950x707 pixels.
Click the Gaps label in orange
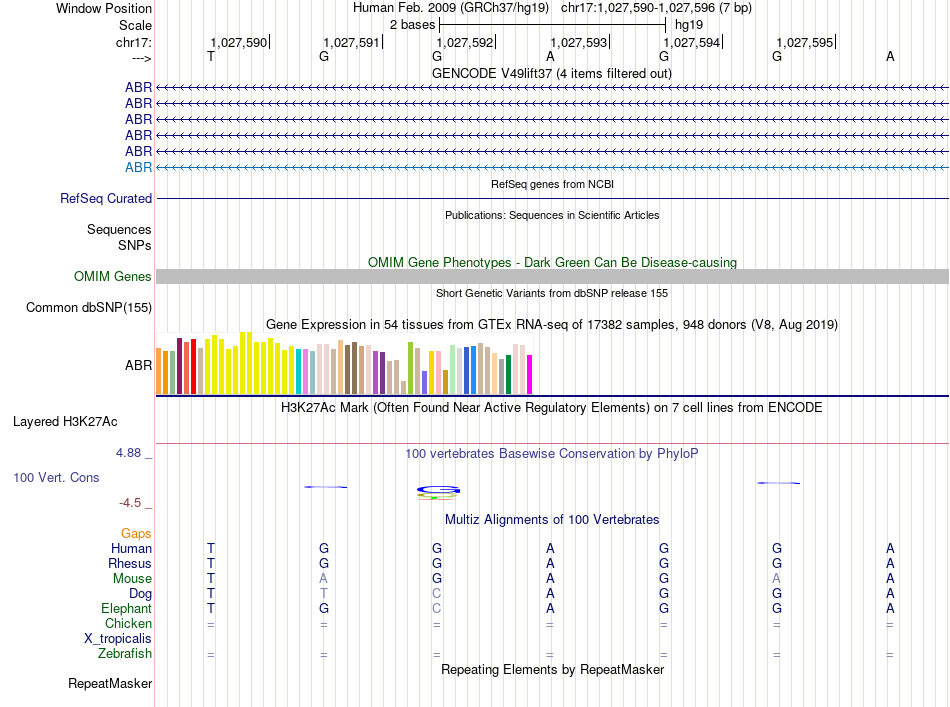pyautogui.click(x=136, y=533)
